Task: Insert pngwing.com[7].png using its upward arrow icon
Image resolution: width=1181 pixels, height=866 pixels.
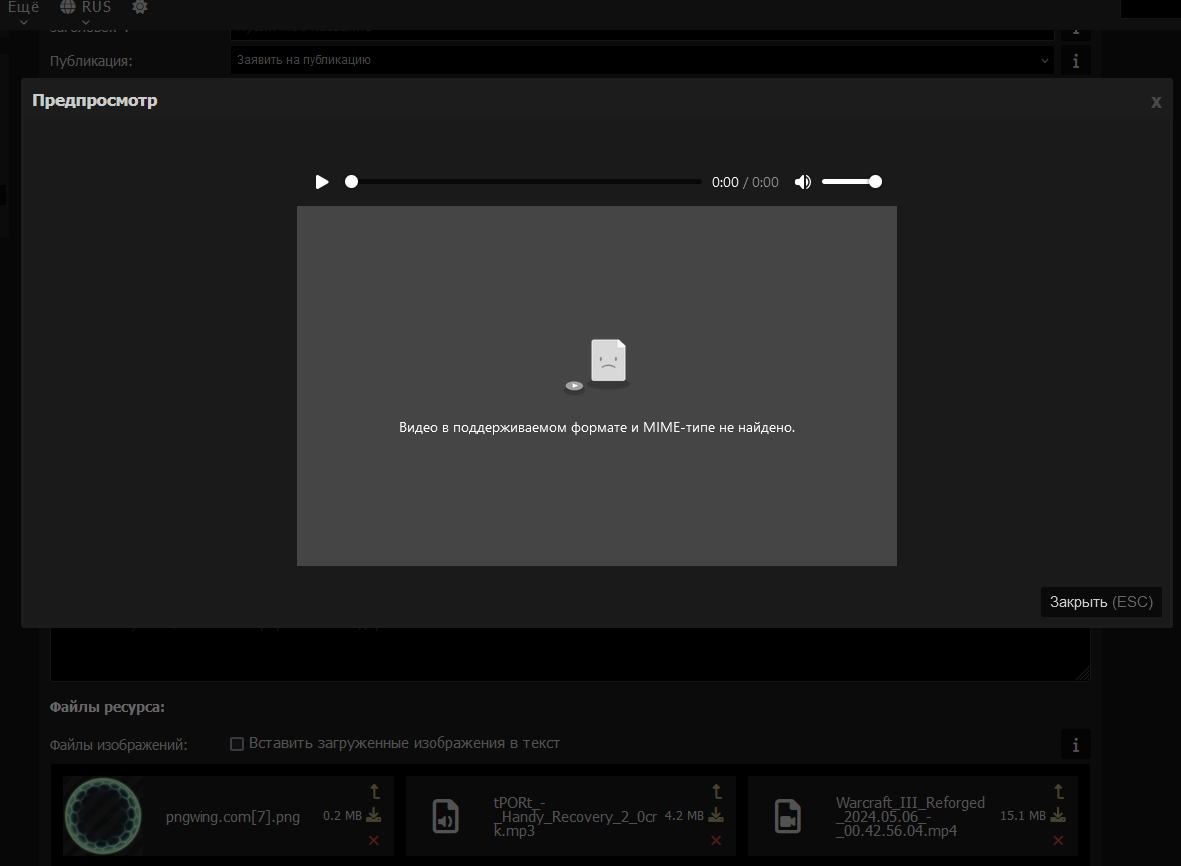Action: click(x=375, y=791)
